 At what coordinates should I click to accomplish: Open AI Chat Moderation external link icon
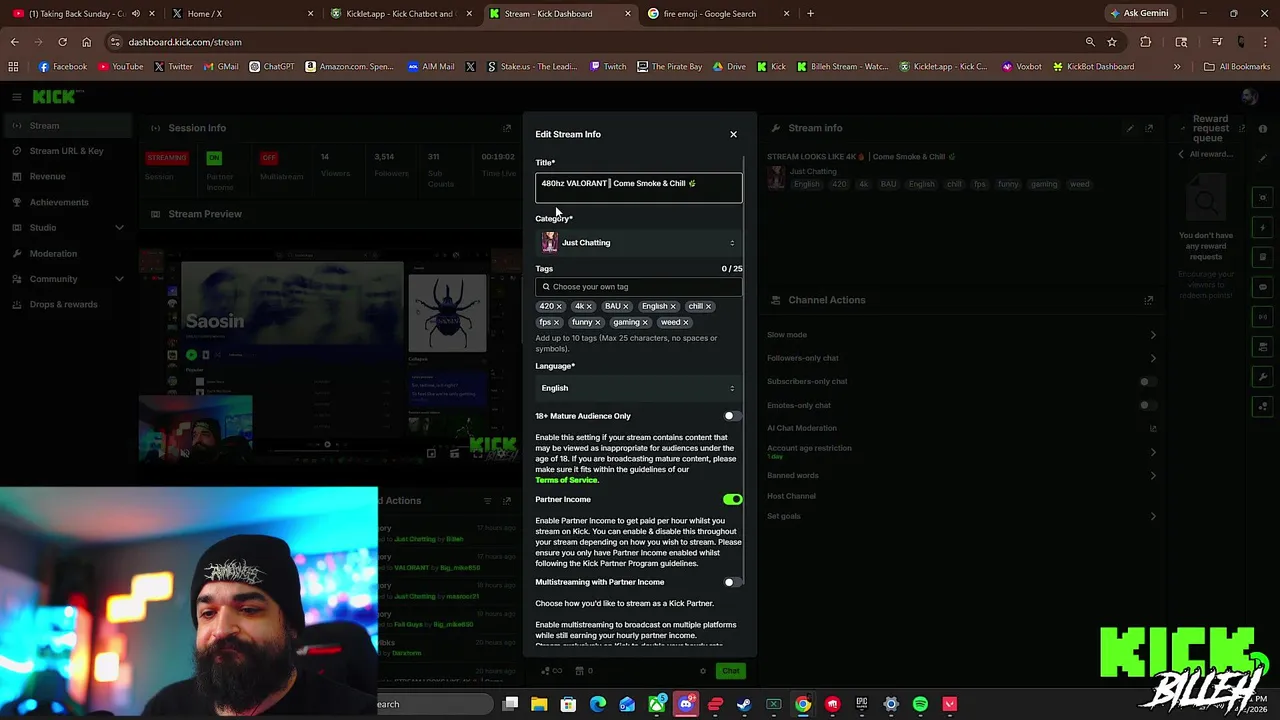(1153, 428)
